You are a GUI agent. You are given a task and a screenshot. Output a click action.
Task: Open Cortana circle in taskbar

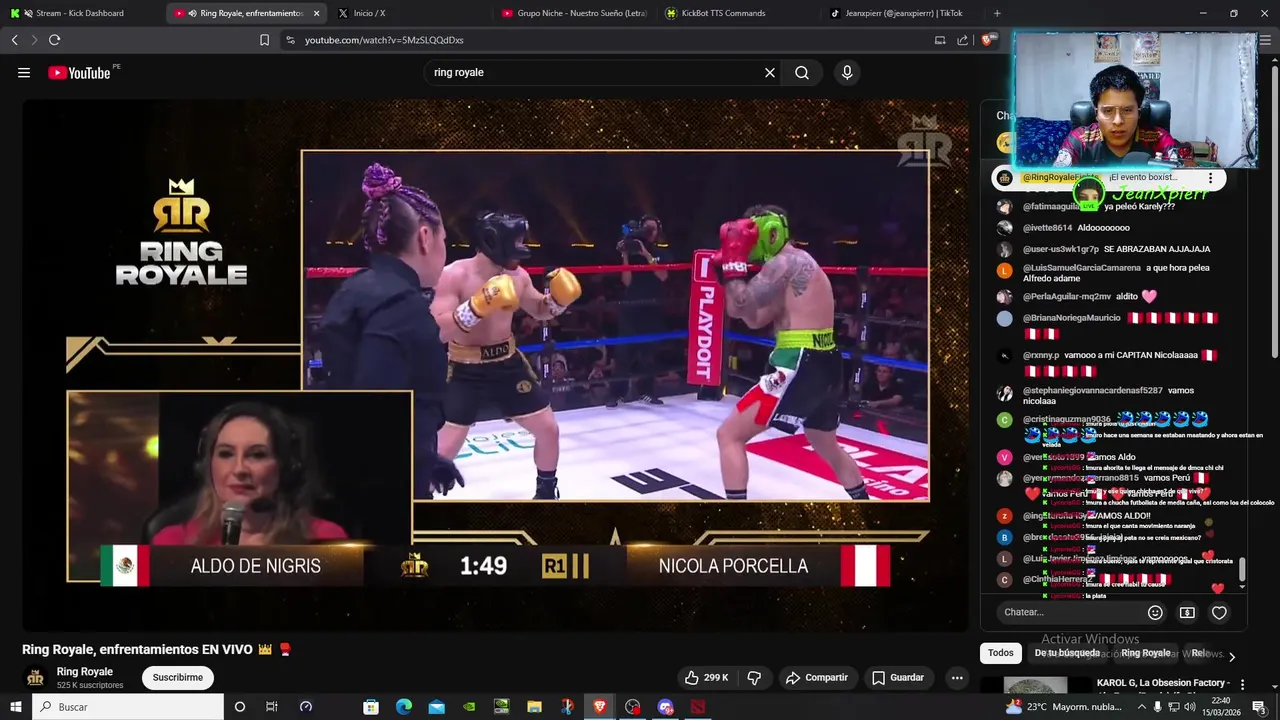point(240,707)
